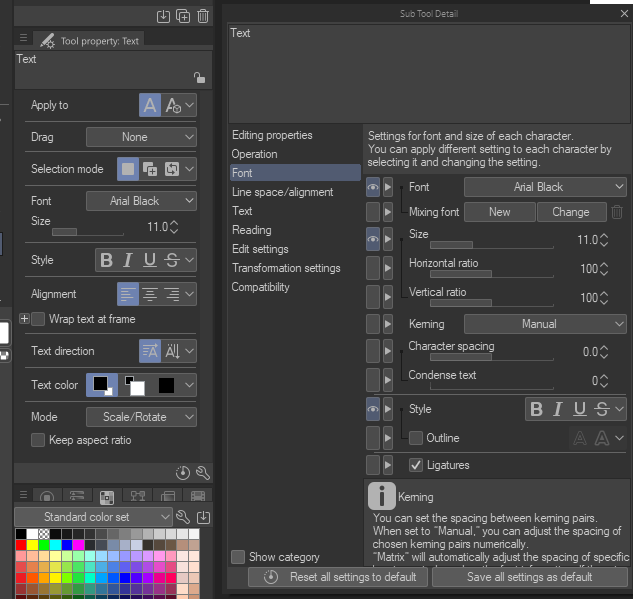
Task: Click the Horizontal ratio slider
Action: pyautogui.click(x=492, y=274)
